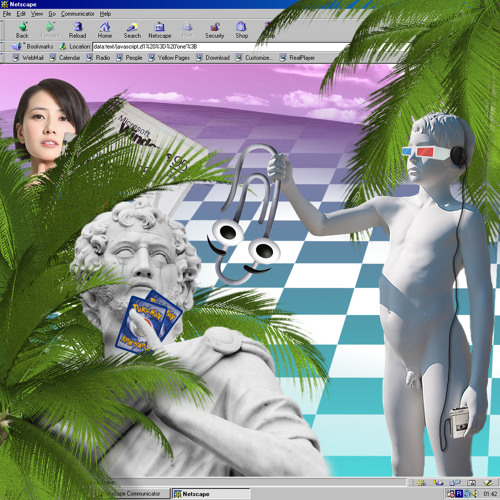Open the Edit menu
Screen dimensions: 500x500
pyautogui.click(x=21, y=14)
